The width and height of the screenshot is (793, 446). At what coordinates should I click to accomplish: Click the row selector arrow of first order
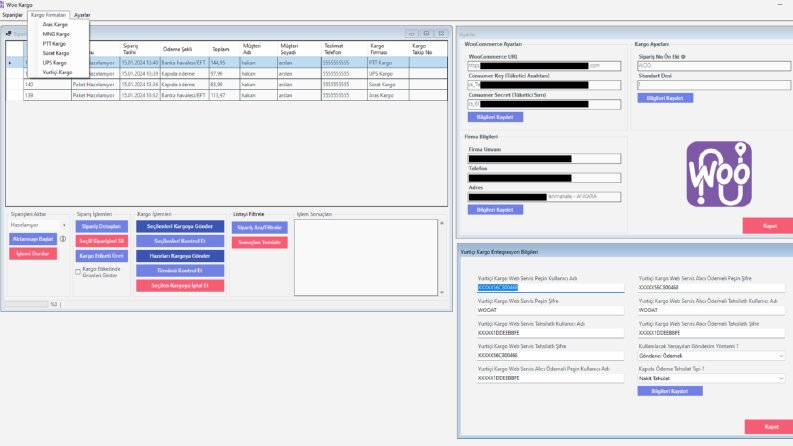(x=10, y=63)
